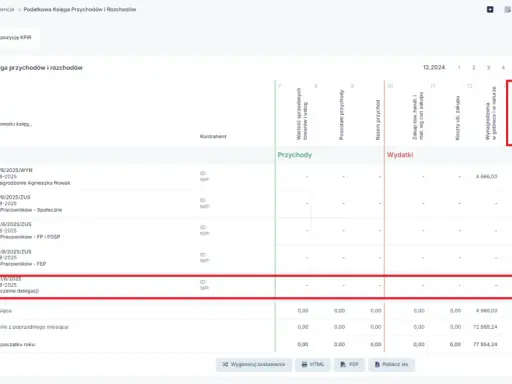Viewport: 512px width, 384px height.
Task: Click the Kontrahent column header
Action: click(213, 136)
